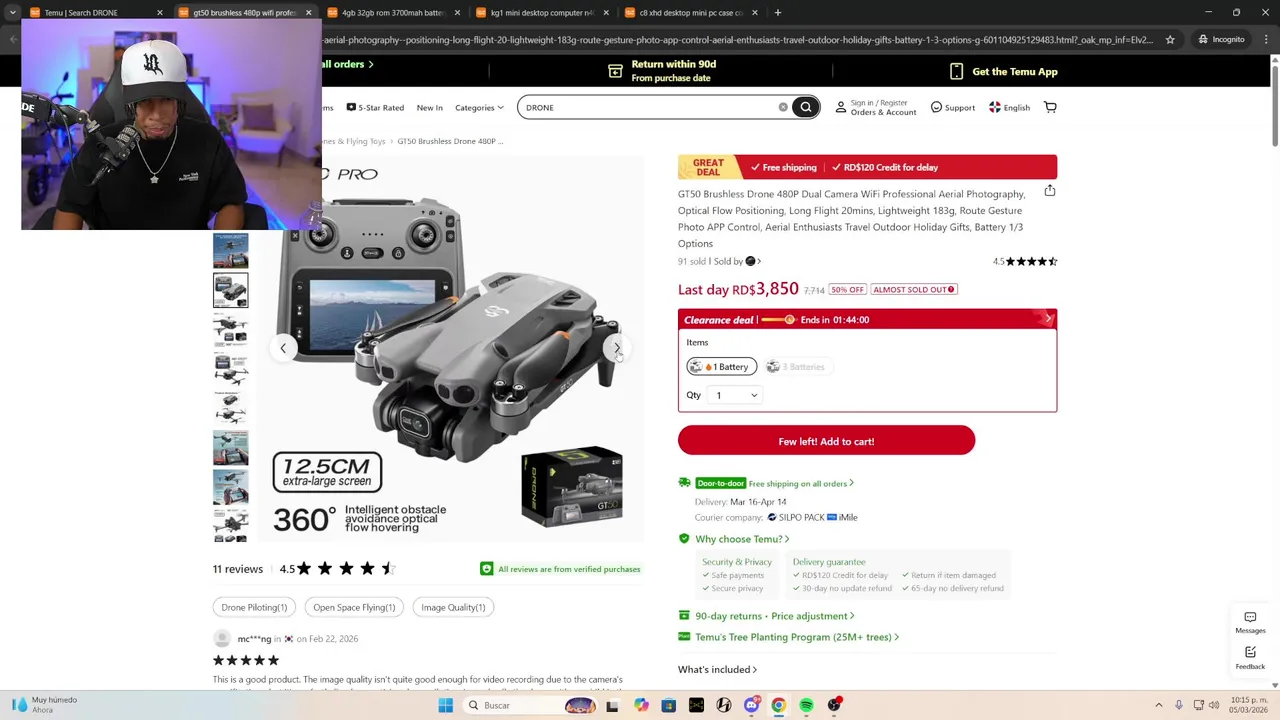Click the main drone product image
The height and width of the screenshot is (720, 1280).
tap(451, 350)
